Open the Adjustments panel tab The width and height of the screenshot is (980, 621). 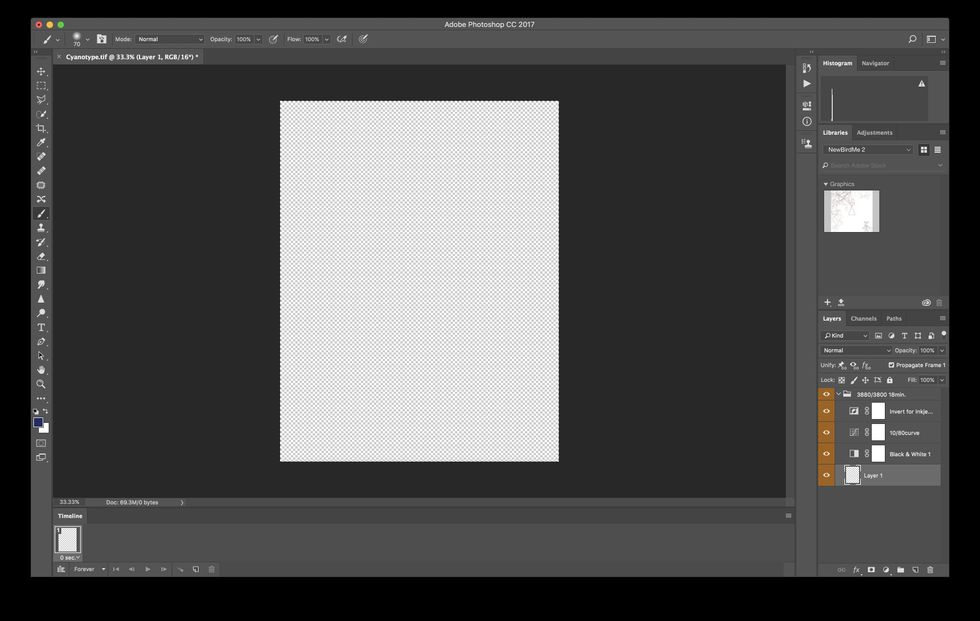(x=874, y=132)
